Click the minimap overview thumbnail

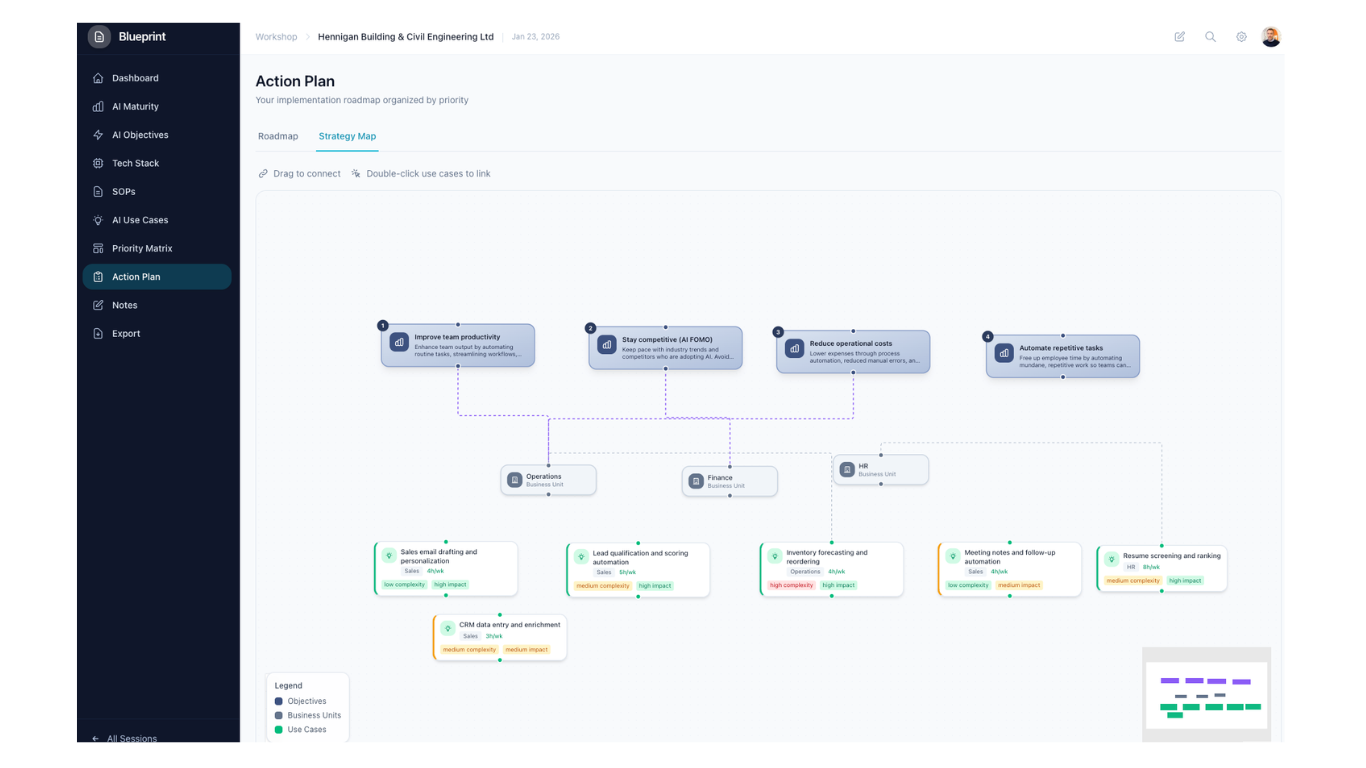coord(1206,694)
